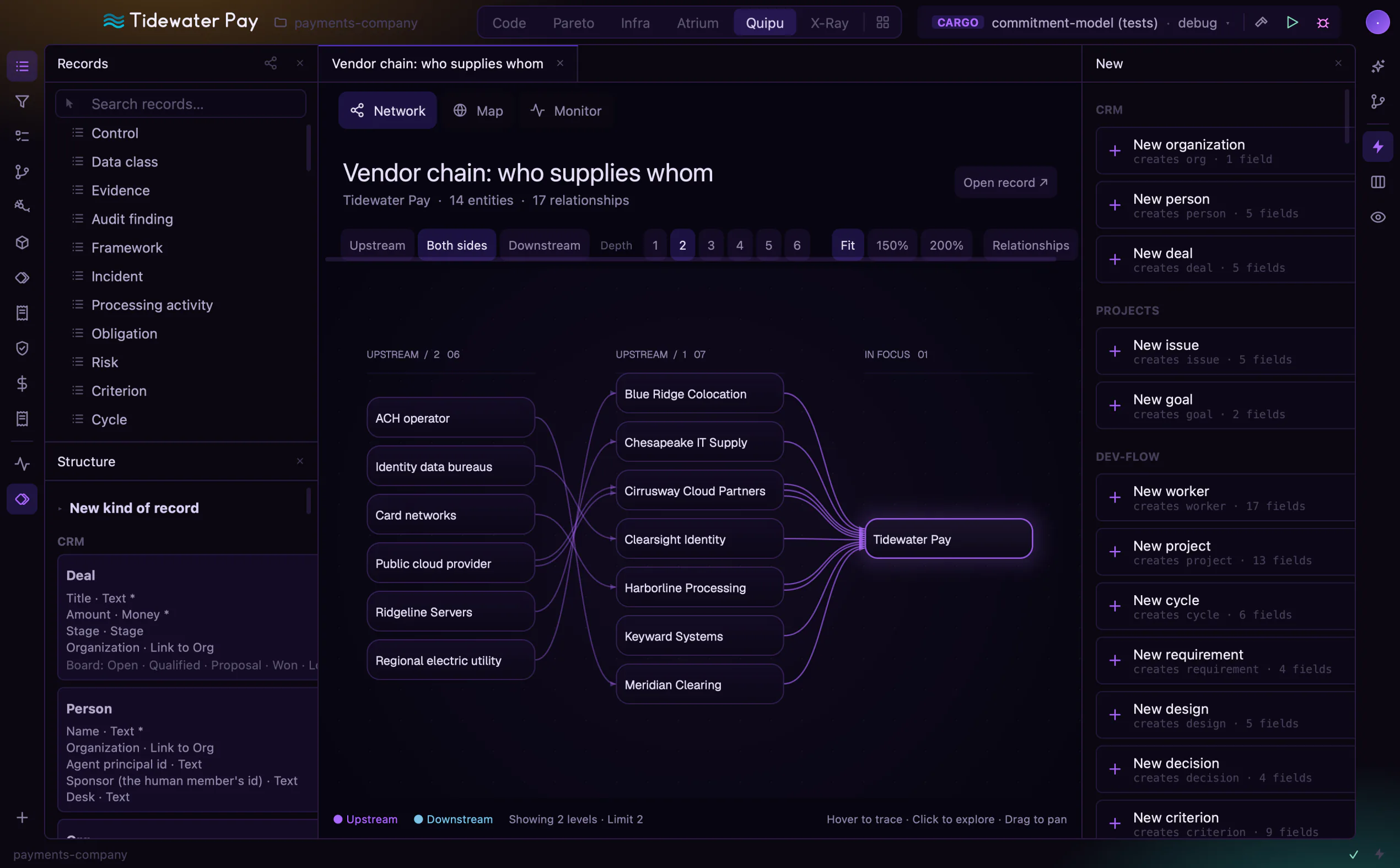1400x868 pixels.
Task: Toggle the eye visibility icon on right
Action: pyautogui.click(x=1377, y=217)
